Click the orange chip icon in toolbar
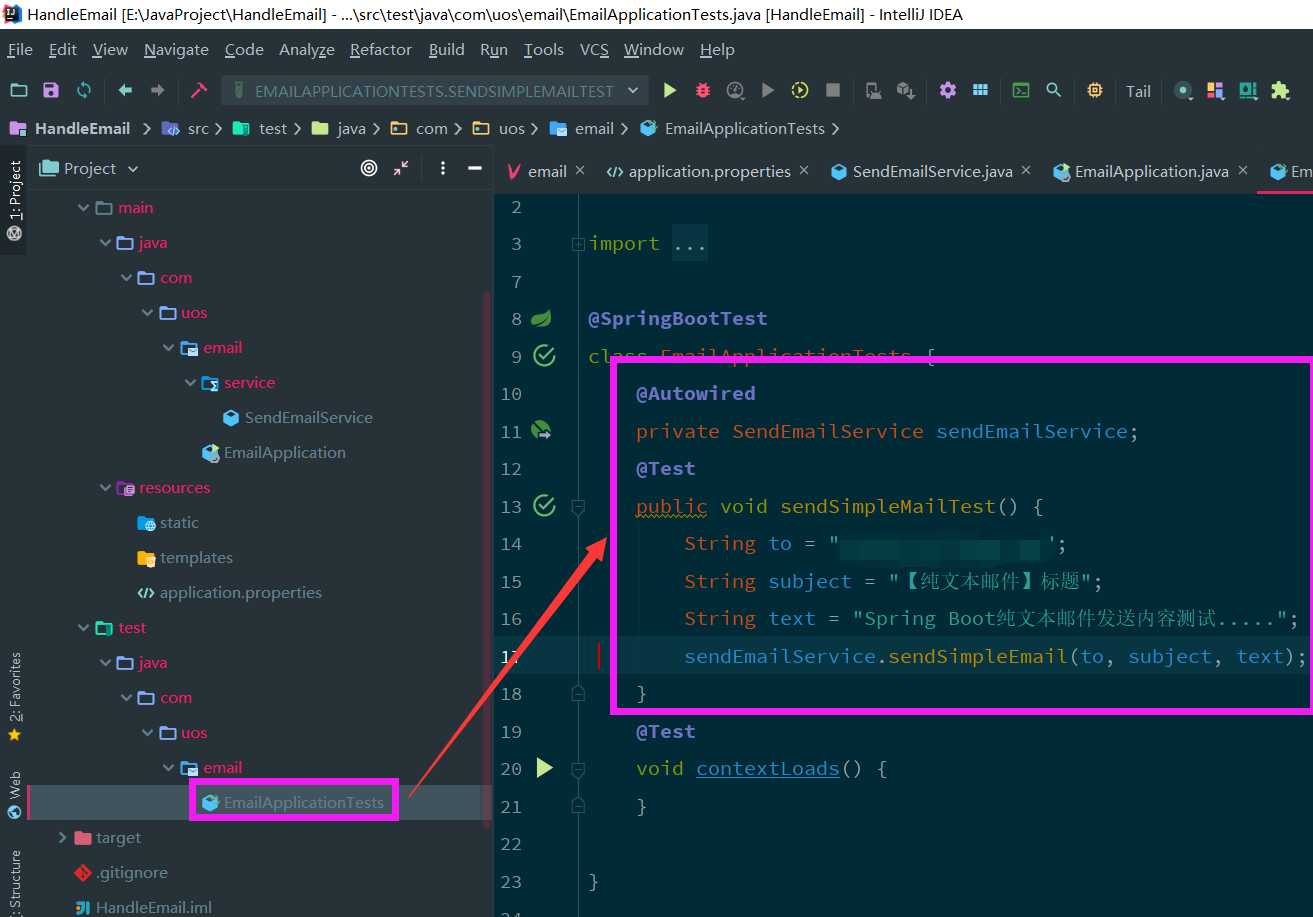The width and height of the screenshot is (1313, 917). 1095,90
